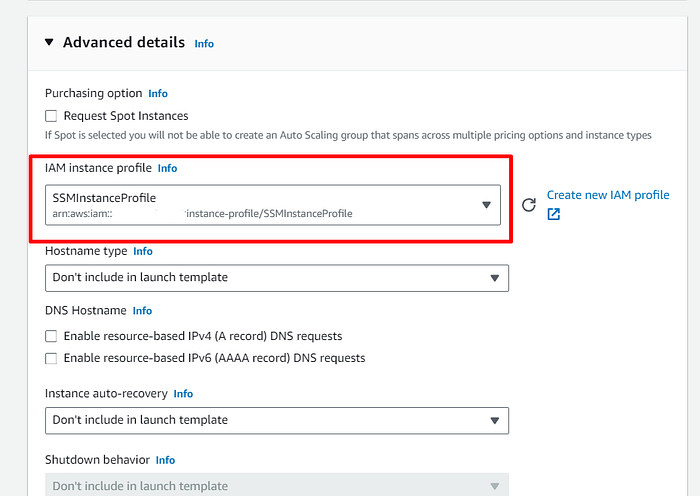Click the refresh IAM profiles icon
Screen dimensions: 700x496
pos(529,205)
